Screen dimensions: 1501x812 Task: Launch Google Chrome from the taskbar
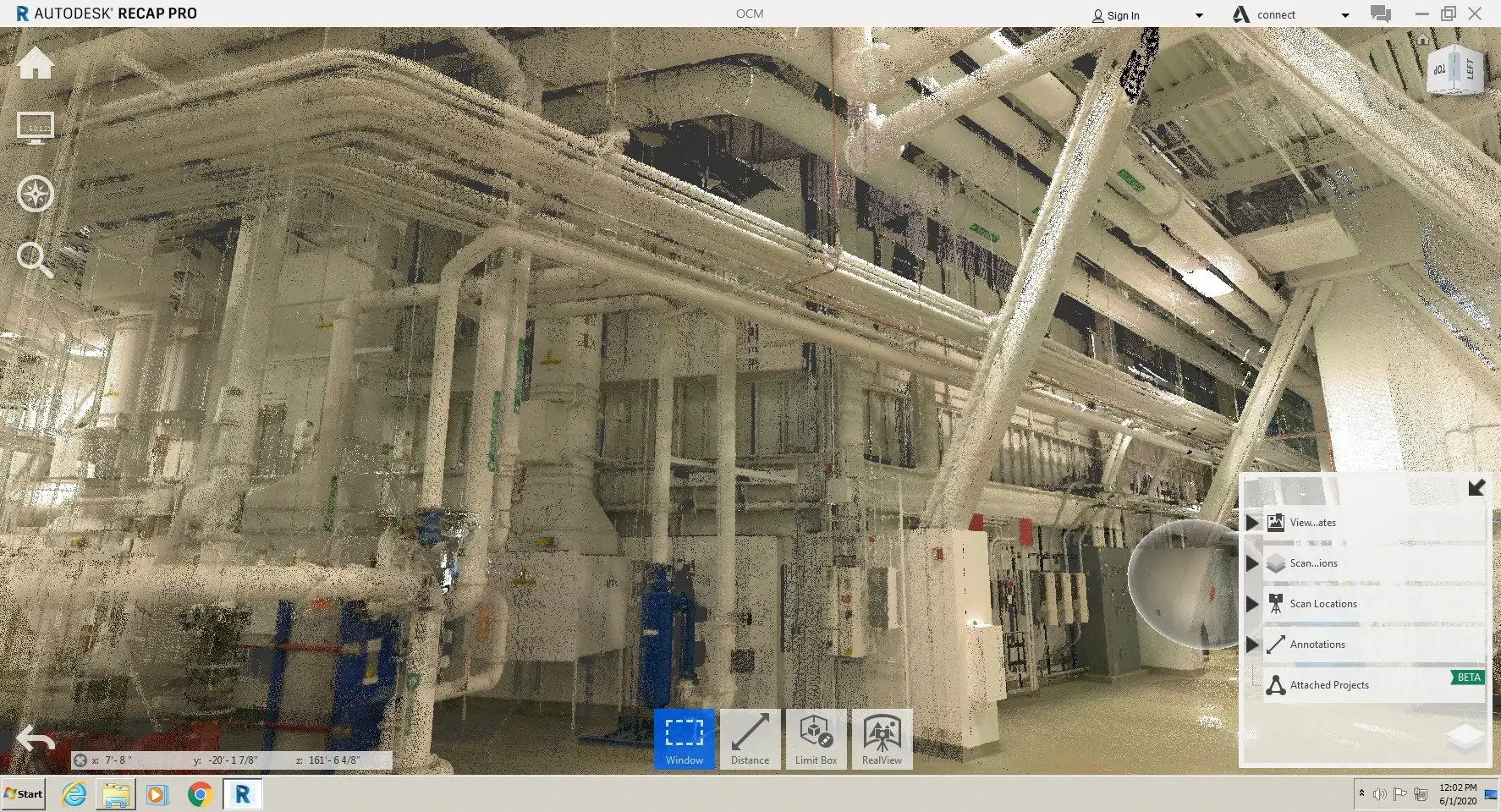(200, 793)
